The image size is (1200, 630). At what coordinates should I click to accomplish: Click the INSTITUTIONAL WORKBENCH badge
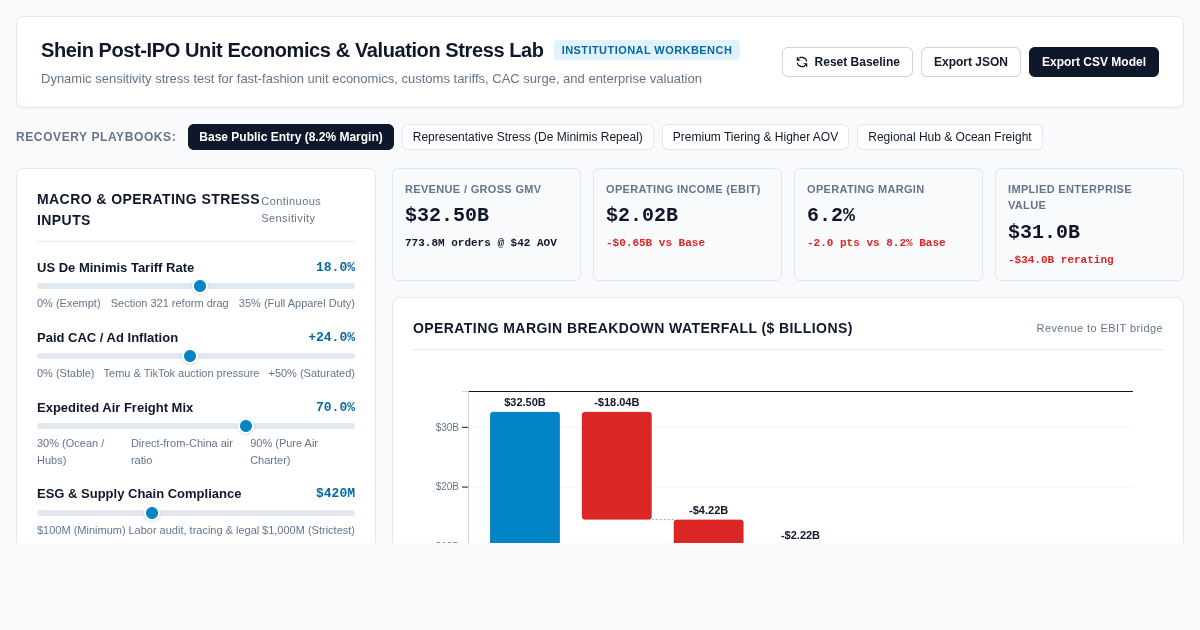(x=647, y=50)
